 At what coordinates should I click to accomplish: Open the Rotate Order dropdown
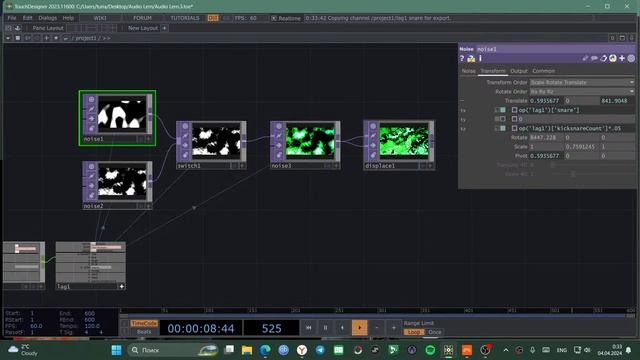pyautogui.click(x=582, y=92)
